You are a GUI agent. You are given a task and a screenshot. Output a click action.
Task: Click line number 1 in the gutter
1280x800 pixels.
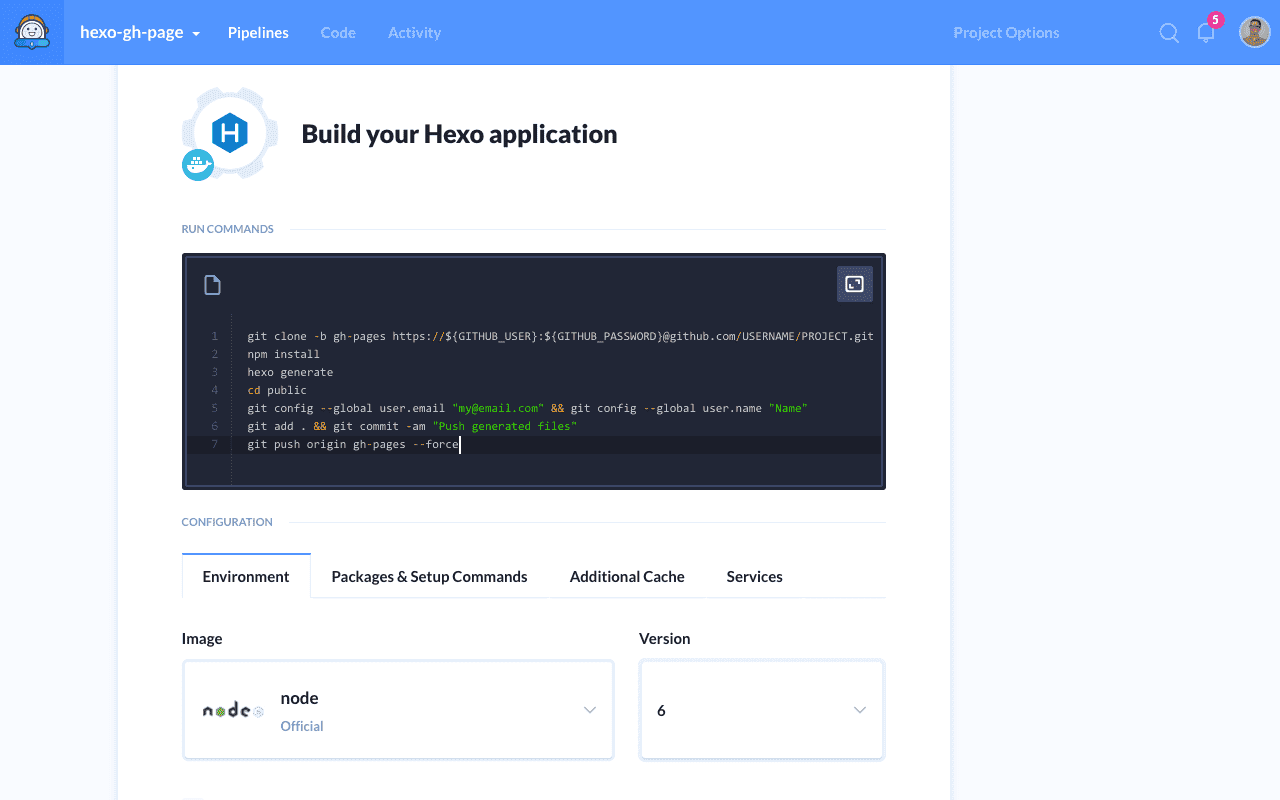[214, 336]
